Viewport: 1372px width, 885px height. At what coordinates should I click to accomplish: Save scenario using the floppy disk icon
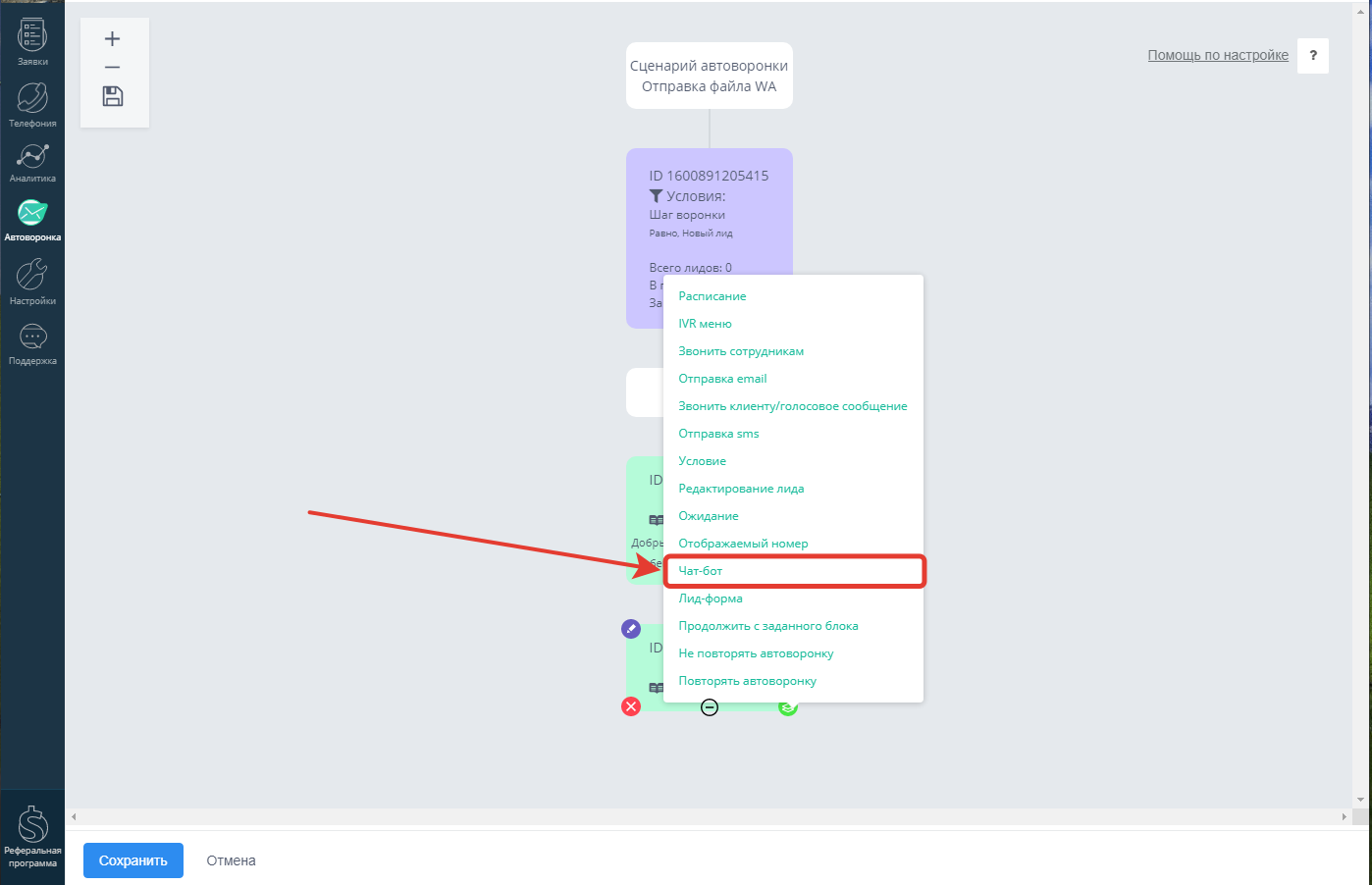click(113, 96)
